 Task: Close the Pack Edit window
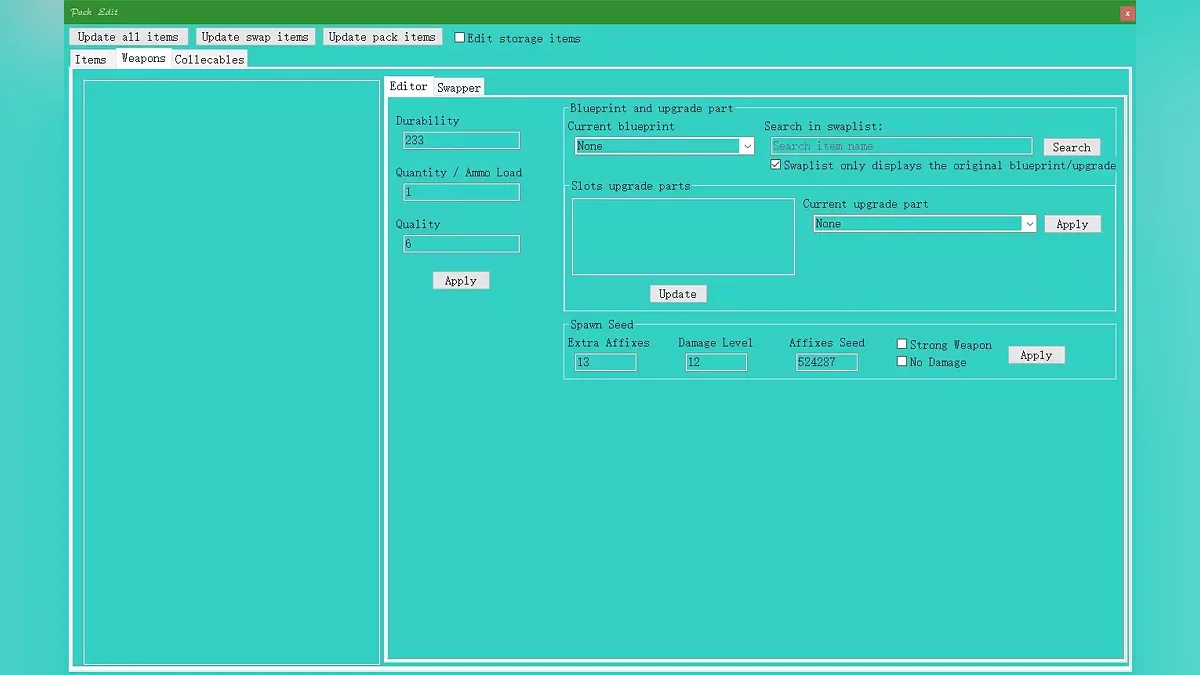(1127, 13)
